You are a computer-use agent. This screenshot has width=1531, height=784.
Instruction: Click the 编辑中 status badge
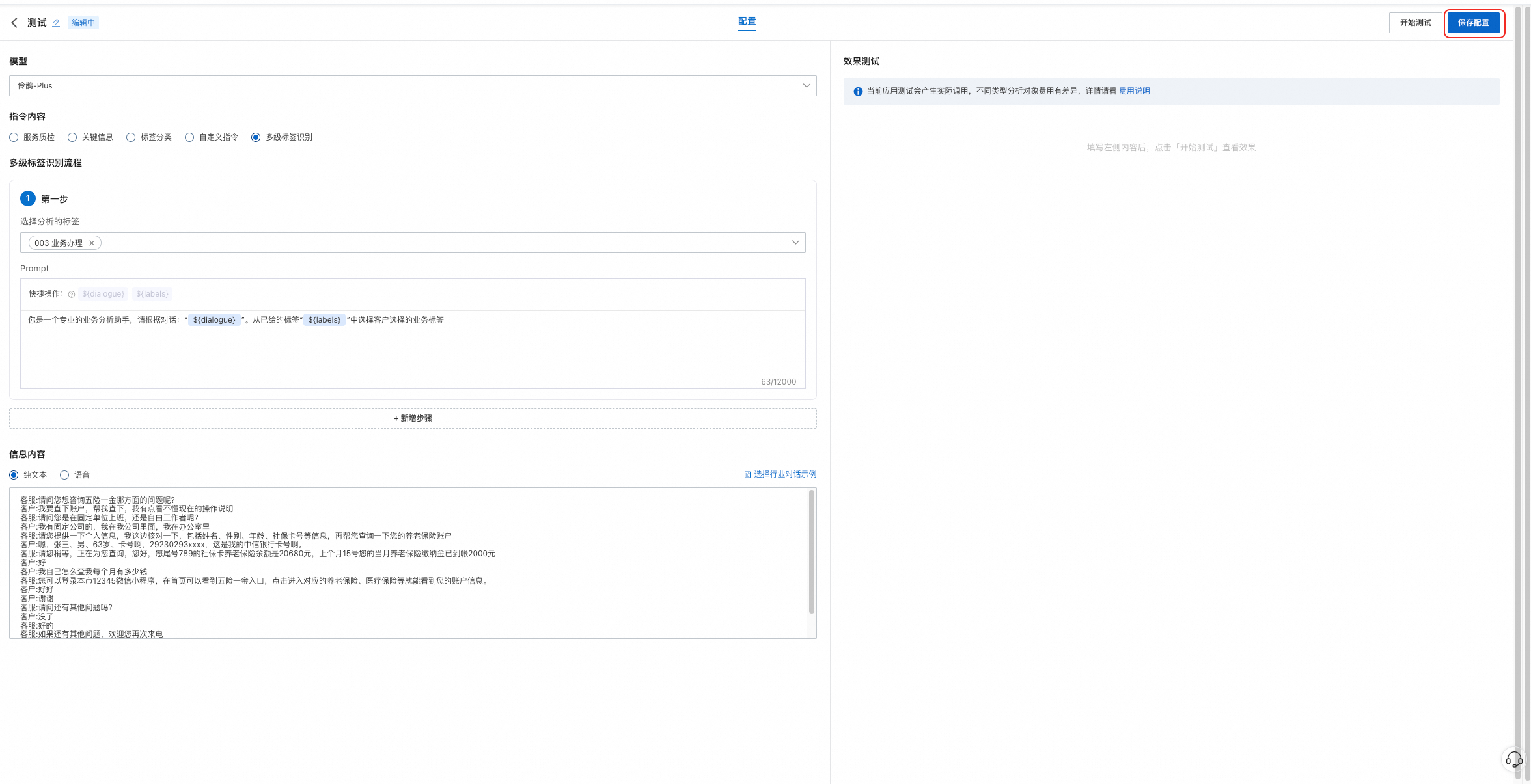tap(83, 23)
